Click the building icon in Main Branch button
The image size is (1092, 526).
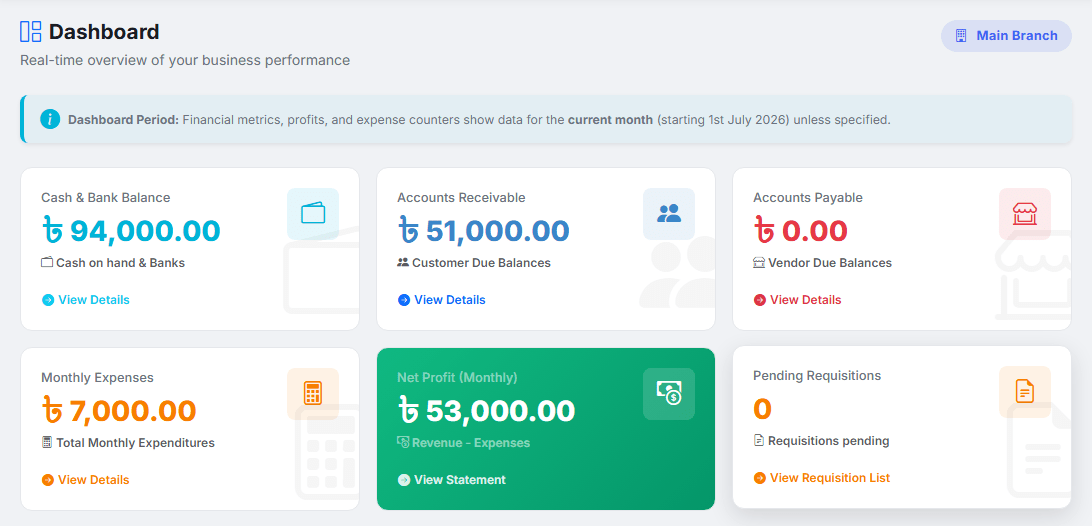point(961,36)
